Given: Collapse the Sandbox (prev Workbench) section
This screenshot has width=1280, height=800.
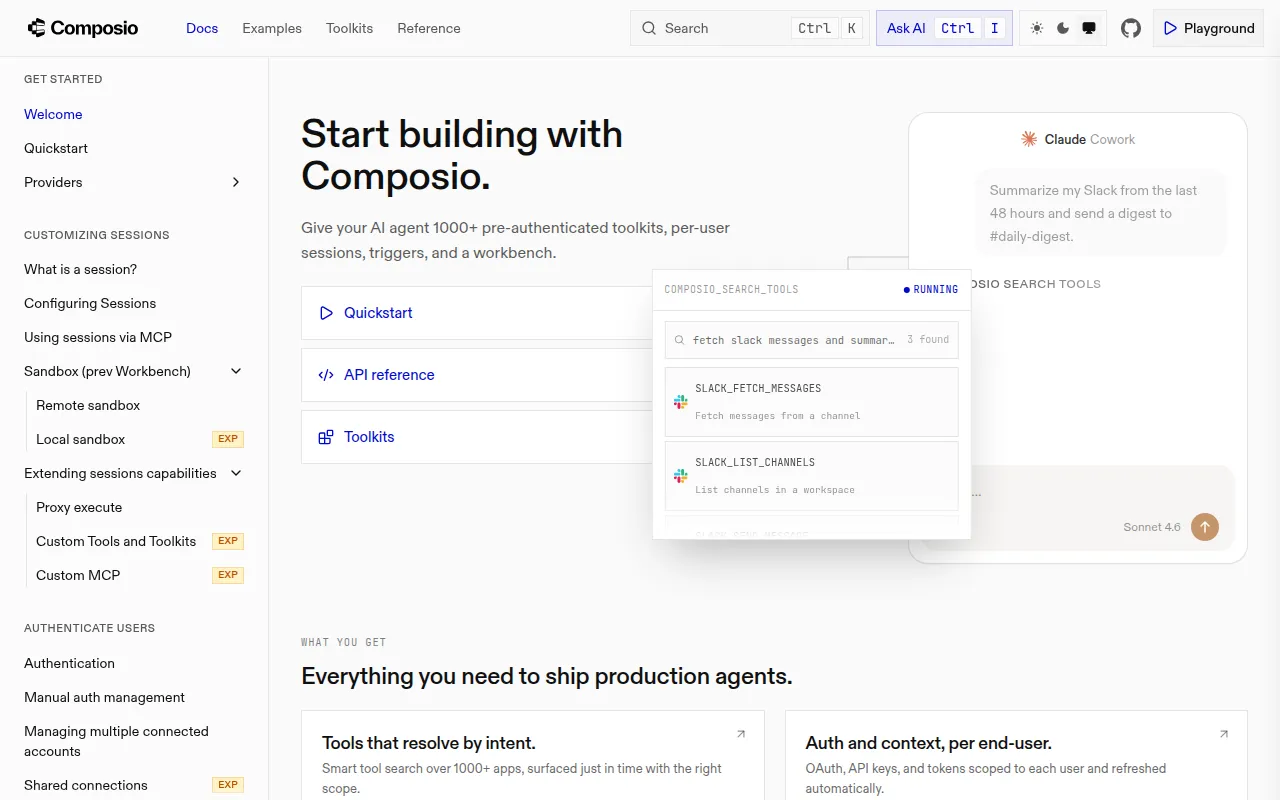Looking at the screenshot, I should pyautogui.click(x=236, y=371).
